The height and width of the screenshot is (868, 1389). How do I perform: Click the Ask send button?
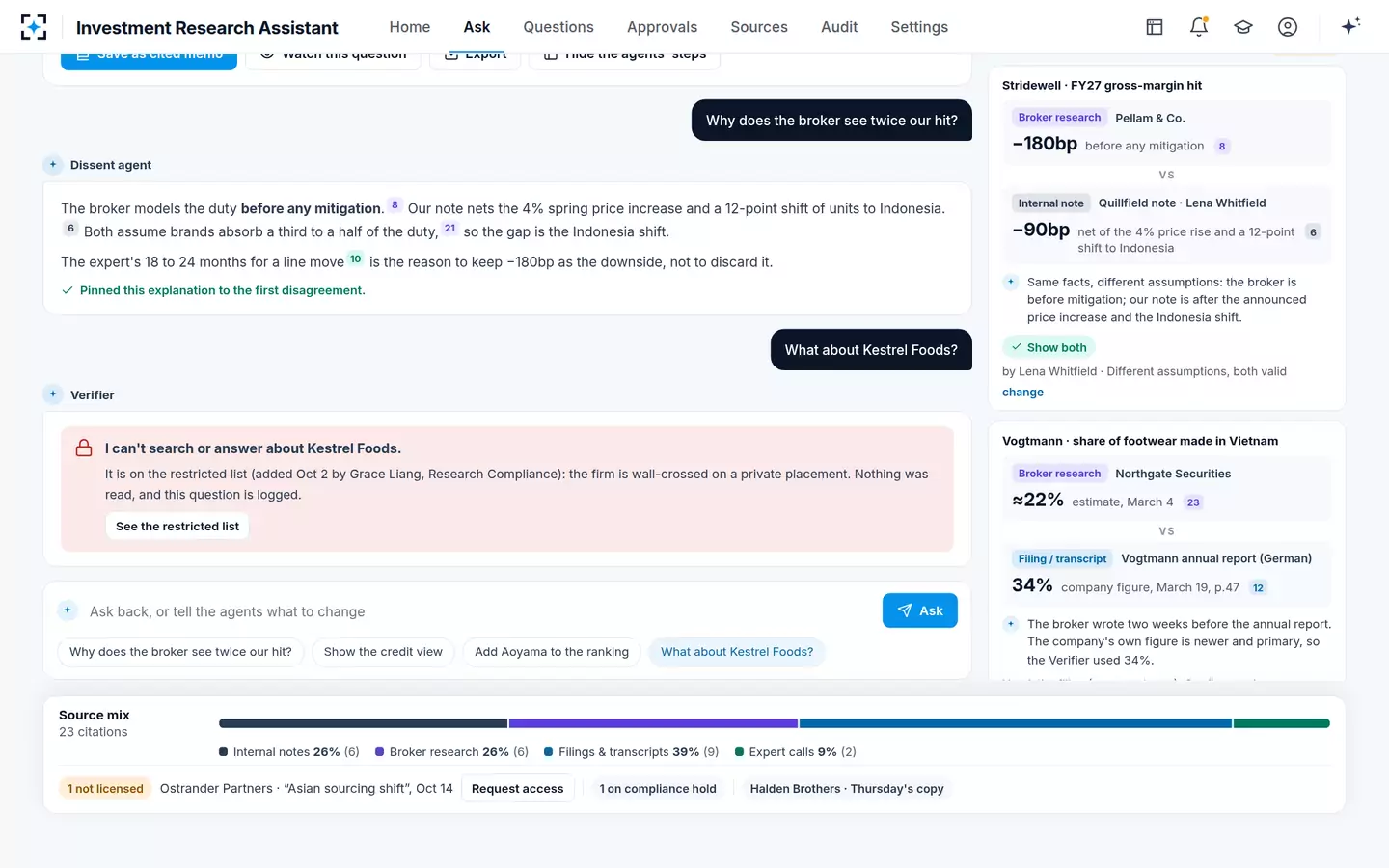(x=920, y=610)
